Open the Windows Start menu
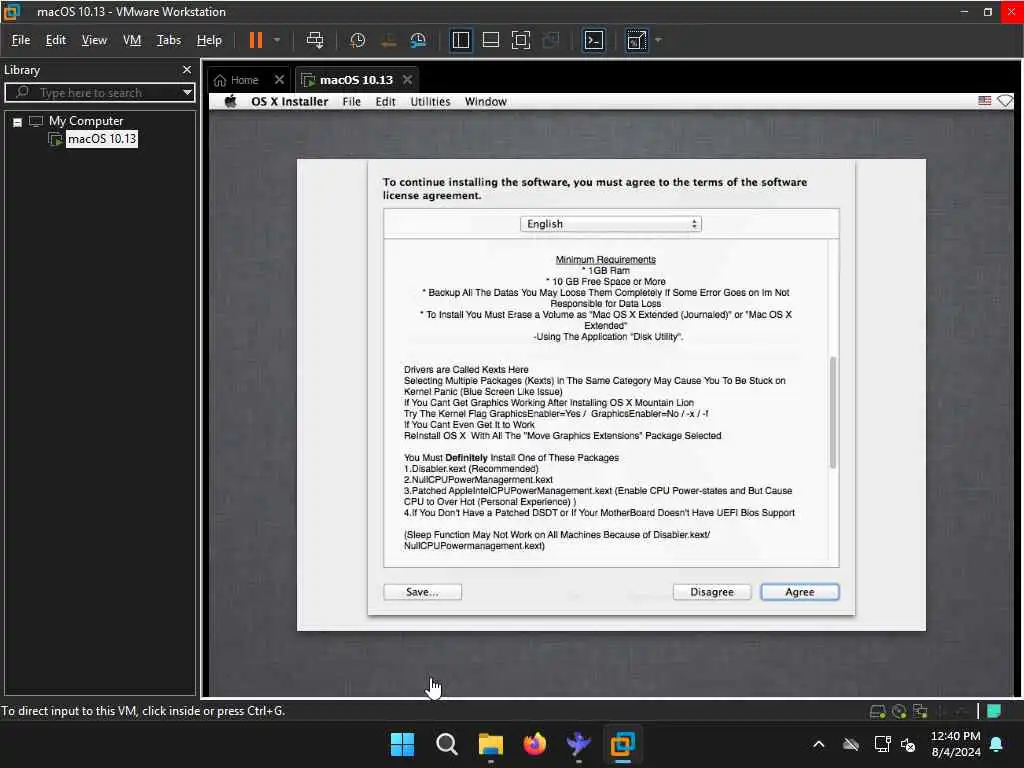The image size is (1024, 768). pos(402,744)
